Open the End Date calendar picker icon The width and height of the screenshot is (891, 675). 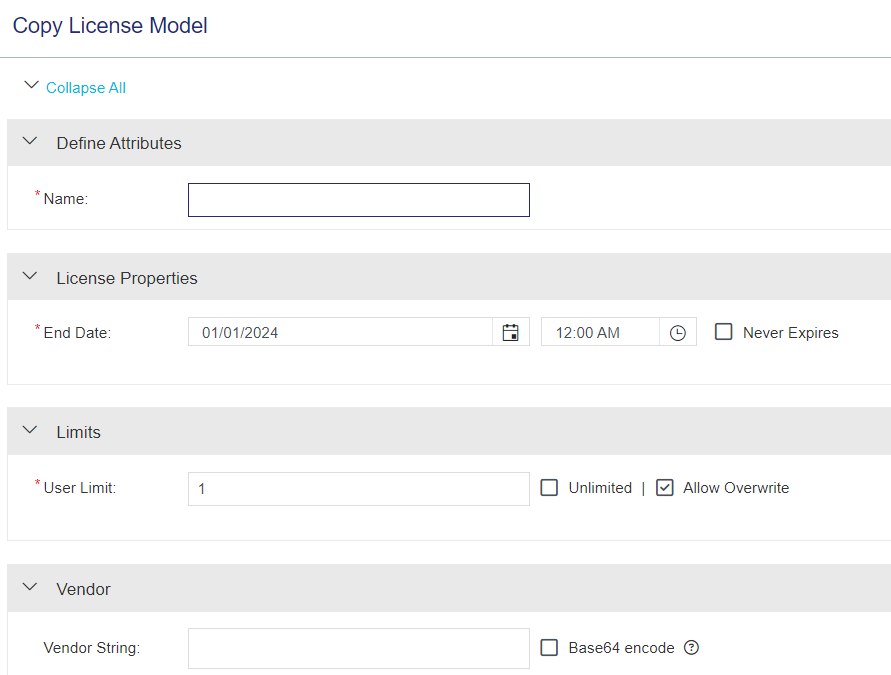(x=510, y=332)
